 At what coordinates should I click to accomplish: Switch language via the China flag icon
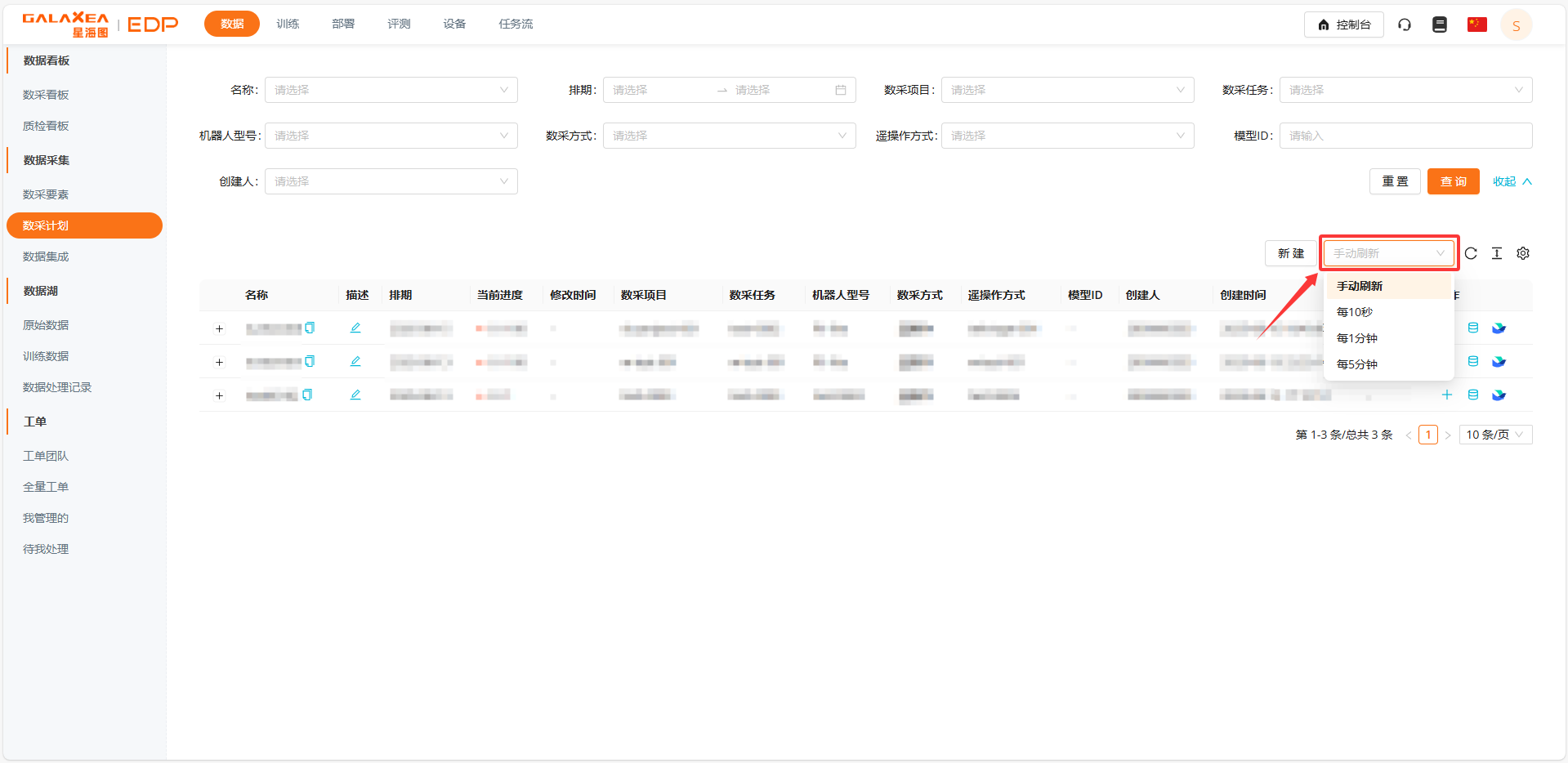(x=1476, y=25)
